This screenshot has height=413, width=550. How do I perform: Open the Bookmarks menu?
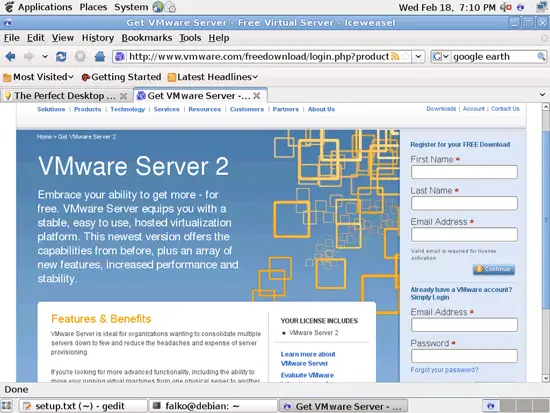tap(147, 38)
